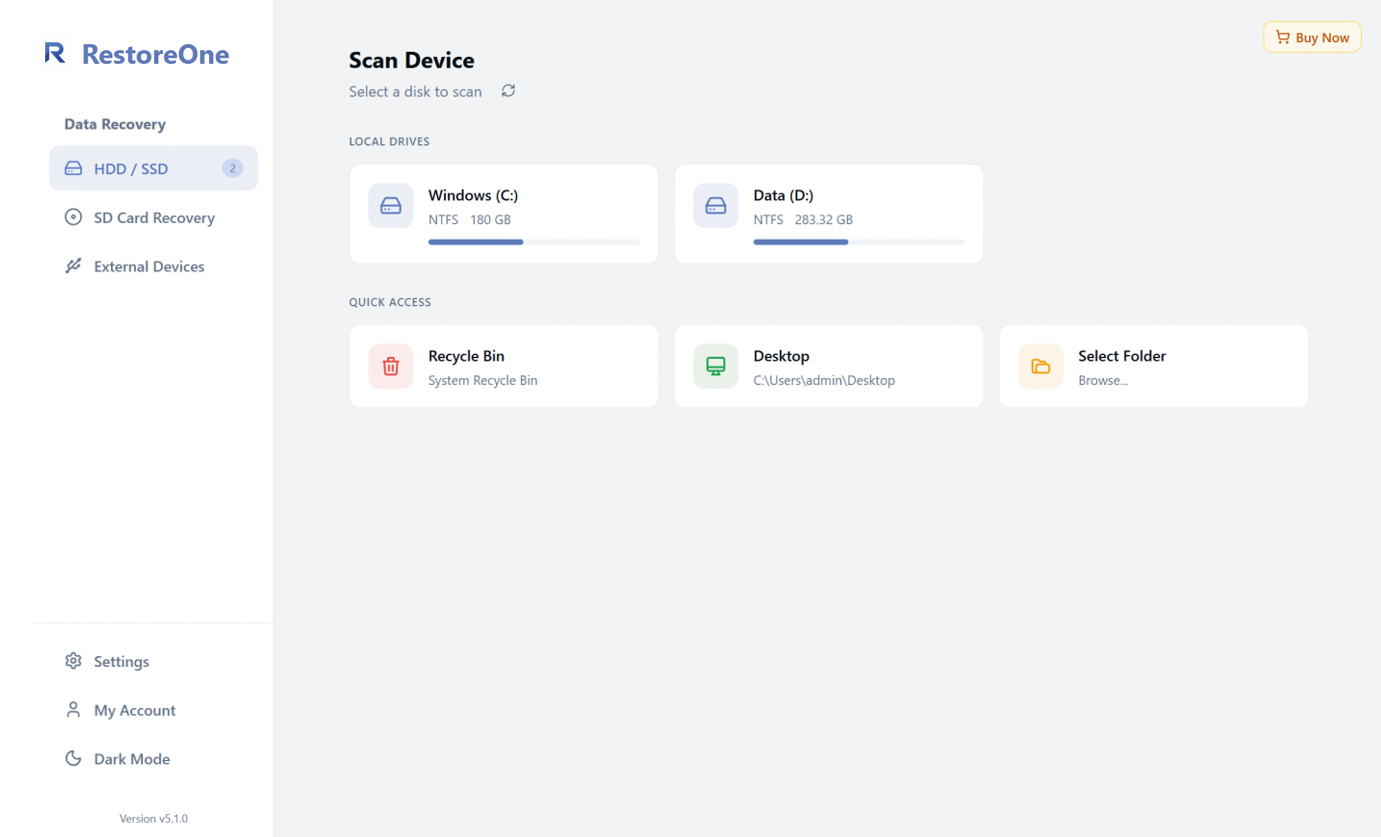
Task: Click the Settings gear icon
Action: pos(73,661)
